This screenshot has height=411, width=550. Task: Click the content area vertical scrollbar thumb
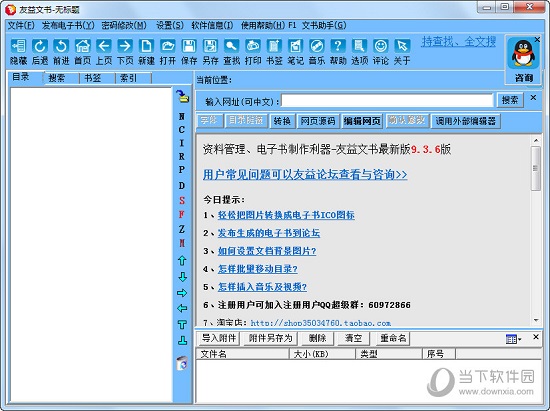(536, 168)
